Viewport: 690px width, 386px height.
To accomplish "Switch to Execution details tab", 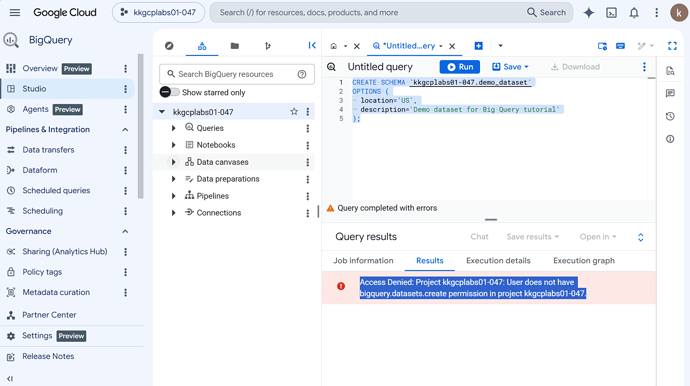I will click(498, 261).
